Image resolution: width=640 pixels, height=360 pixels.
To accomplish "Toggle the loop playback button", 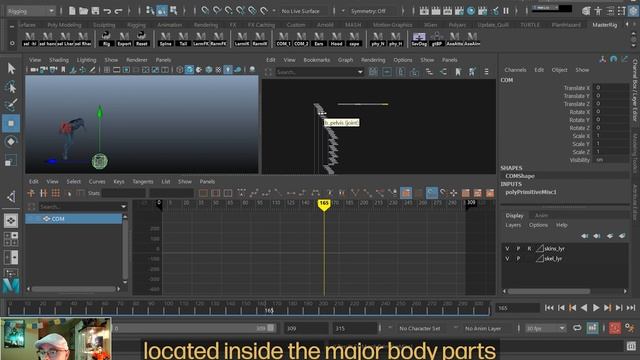I will (577, 328).
